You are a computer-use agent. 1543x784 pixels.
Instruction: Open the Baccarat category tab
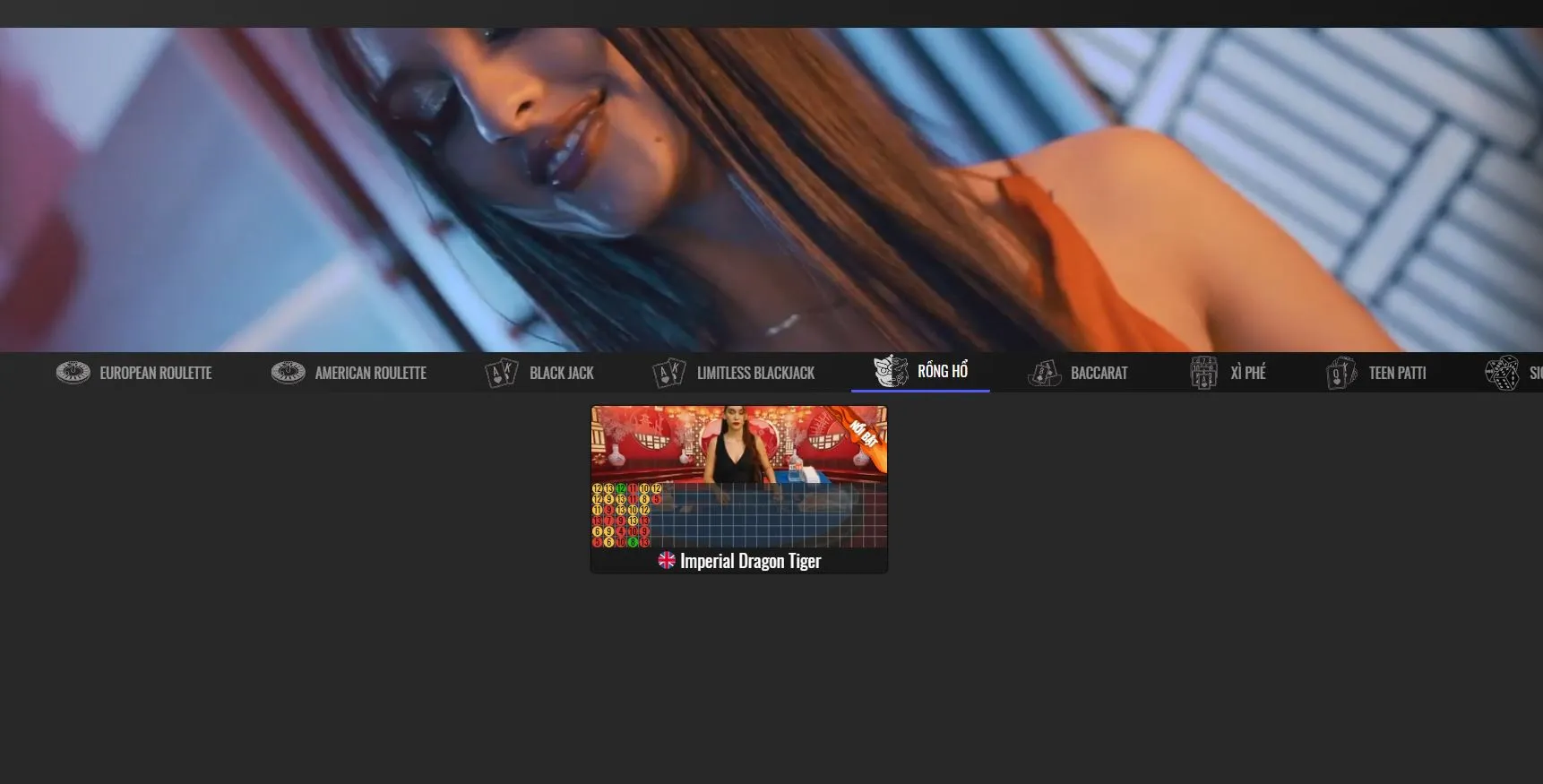1099,373
